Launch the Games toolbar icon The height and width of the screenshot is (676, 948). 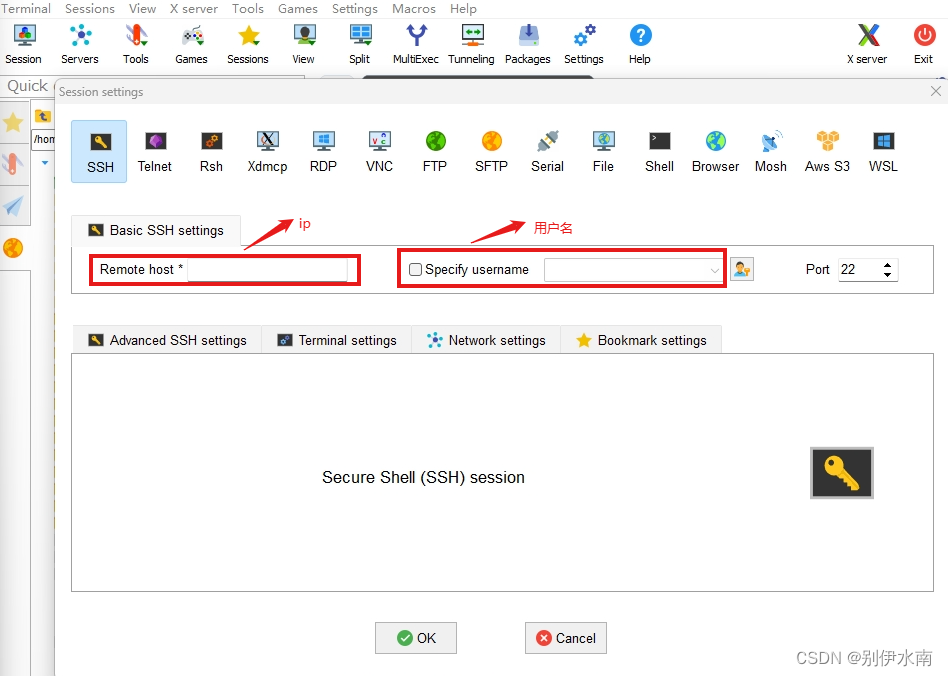click(x=192, y=44)
